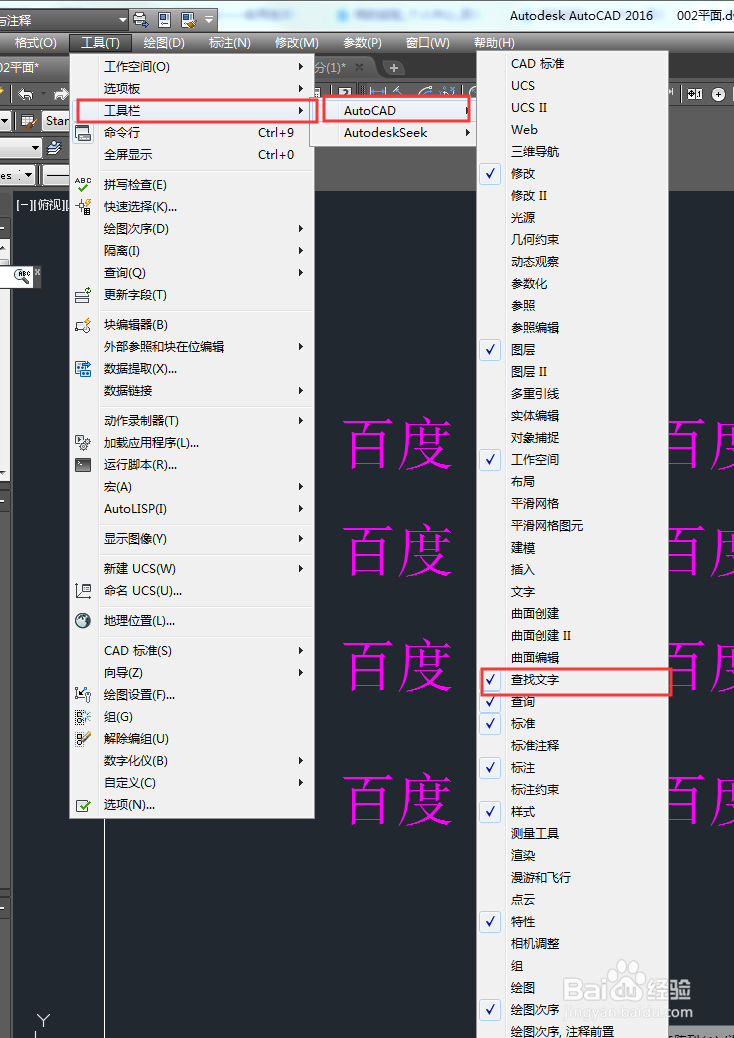Expand the 绘图次序(D) submenu
The width and height of the screenshot is (734, 1038).
click(192, 229)
